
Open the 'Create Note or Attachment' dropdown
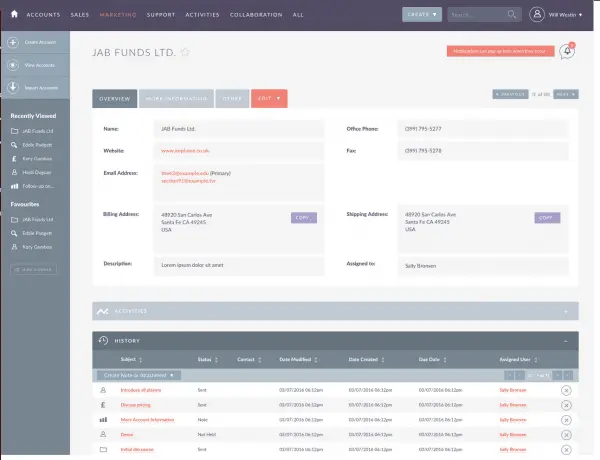coord(138,374)
